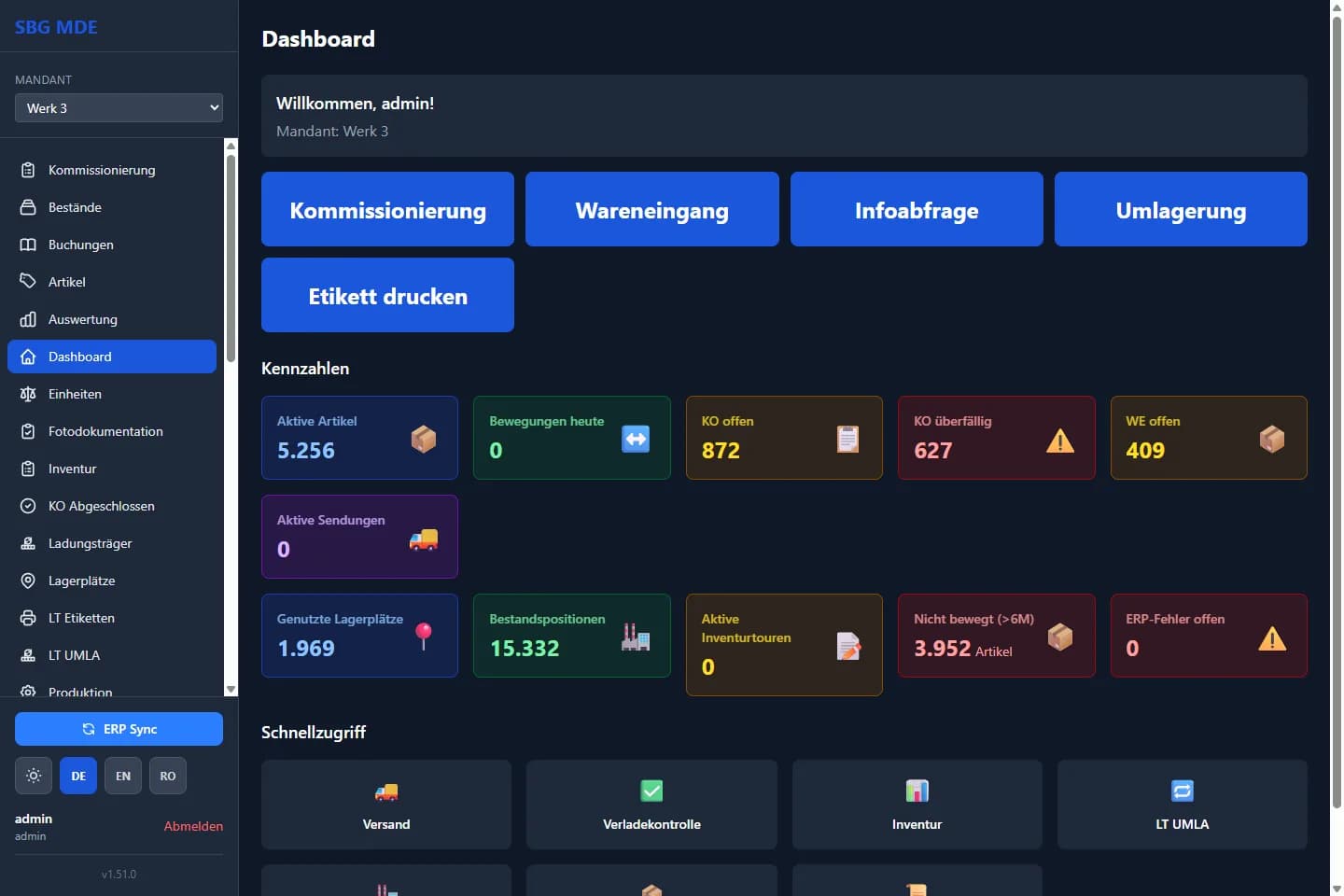
Task: Click the Bestände box icon in sidebar
Action: 28,207
